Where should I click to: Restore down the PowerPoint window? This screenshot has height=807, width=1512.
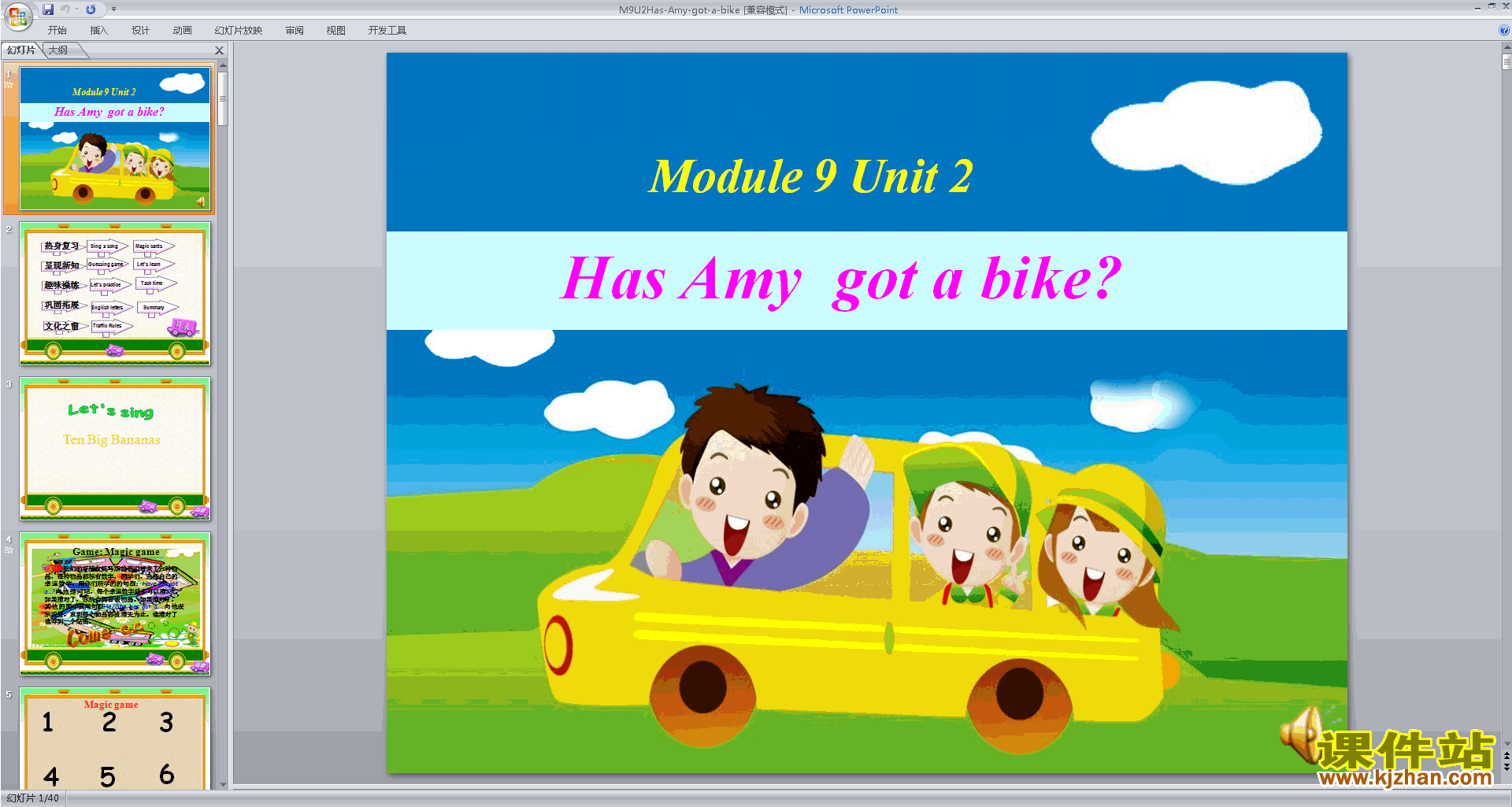coord(1492,6)
